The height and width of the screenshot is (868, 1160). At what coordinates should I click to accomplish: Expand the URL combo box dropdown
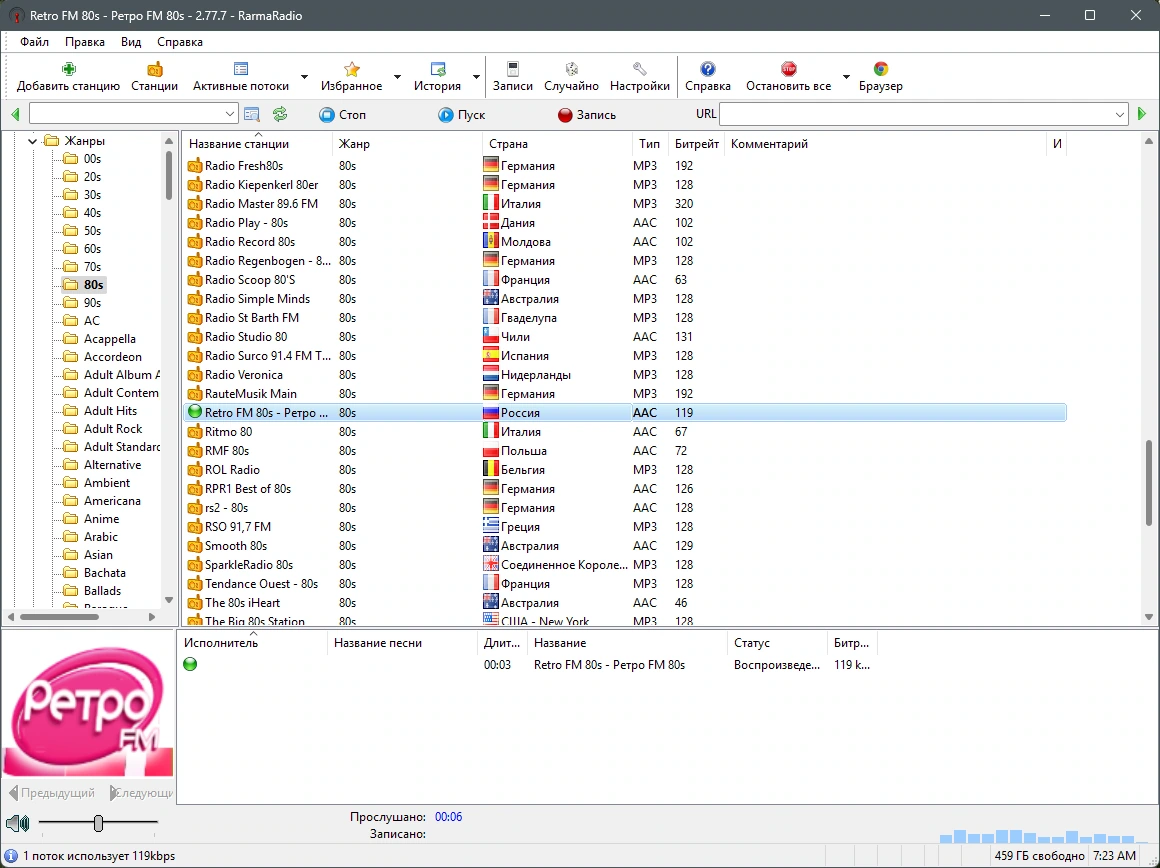pos(1119,114)
